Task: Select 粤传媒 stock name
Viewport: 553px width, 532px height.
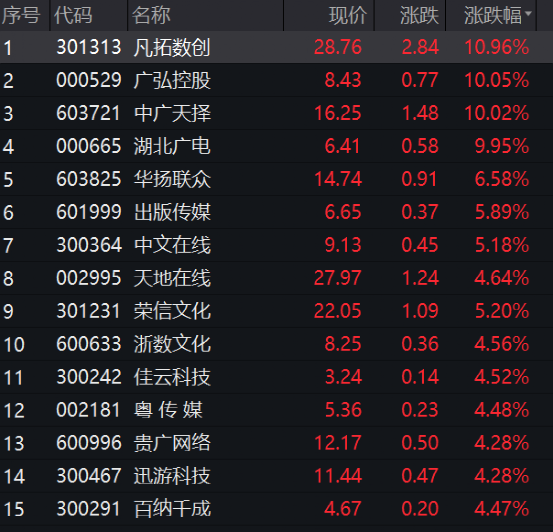Action: click(x=168, y=410)
